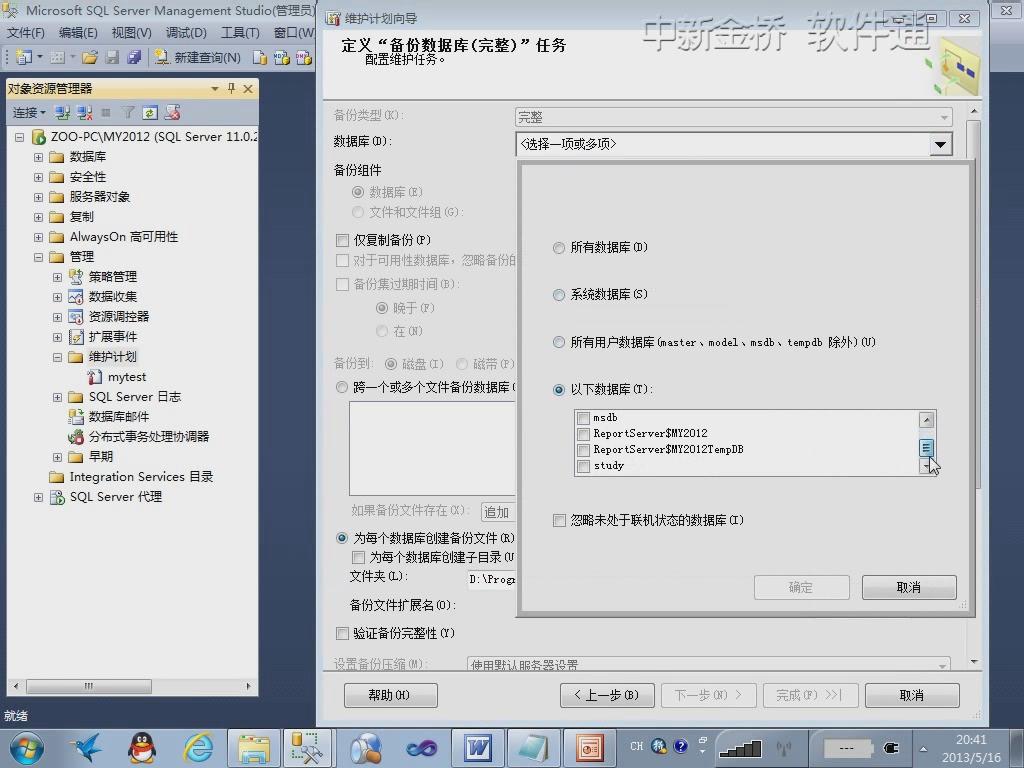The image size is (1024, 768).
Task: Click the wizard's bottom 取消 button
Action: 912,696
